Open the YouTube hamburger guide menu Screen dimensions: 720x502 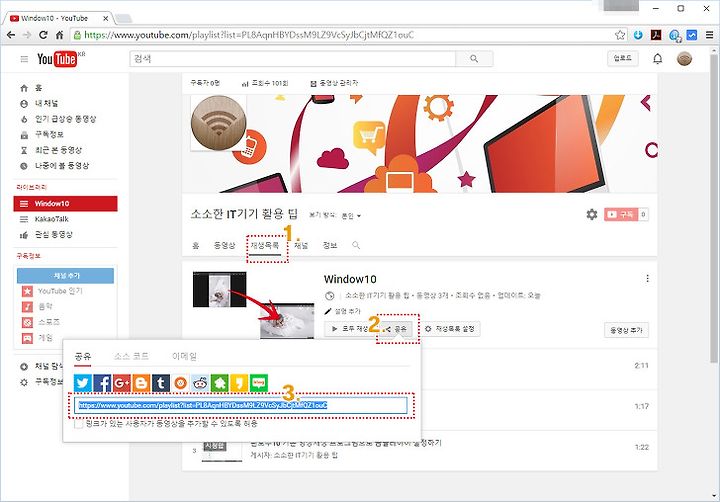point(24,59)
